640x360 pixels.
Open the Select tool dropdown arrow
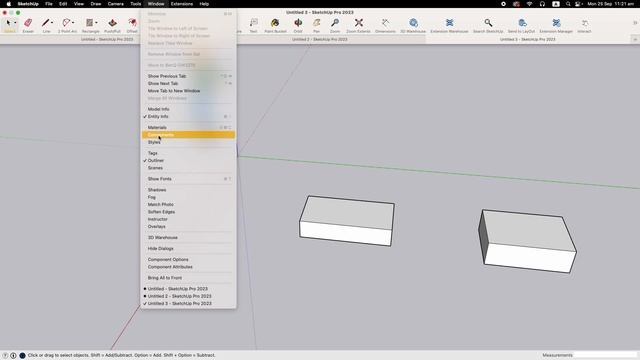pos(15,23)
